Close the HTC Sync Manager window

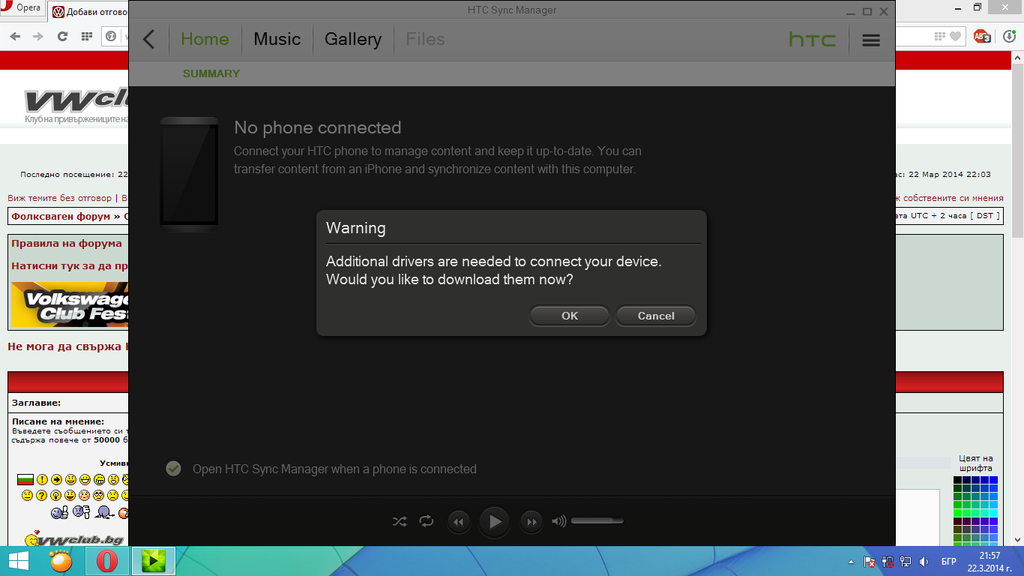click(884, 12)
